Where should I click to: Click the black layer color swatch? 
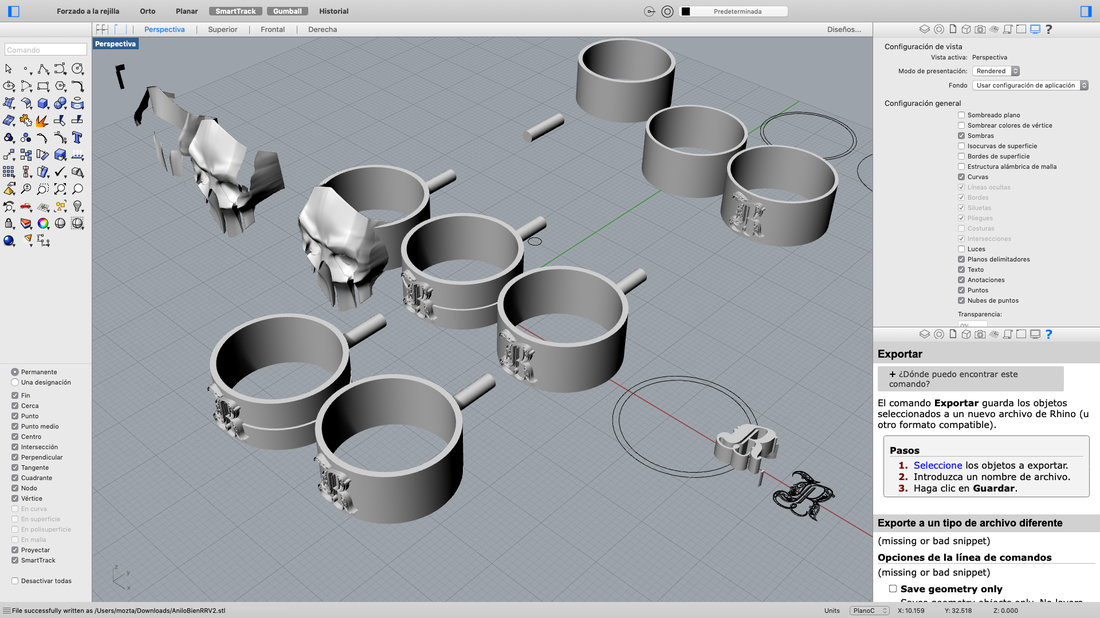point(686,11)
